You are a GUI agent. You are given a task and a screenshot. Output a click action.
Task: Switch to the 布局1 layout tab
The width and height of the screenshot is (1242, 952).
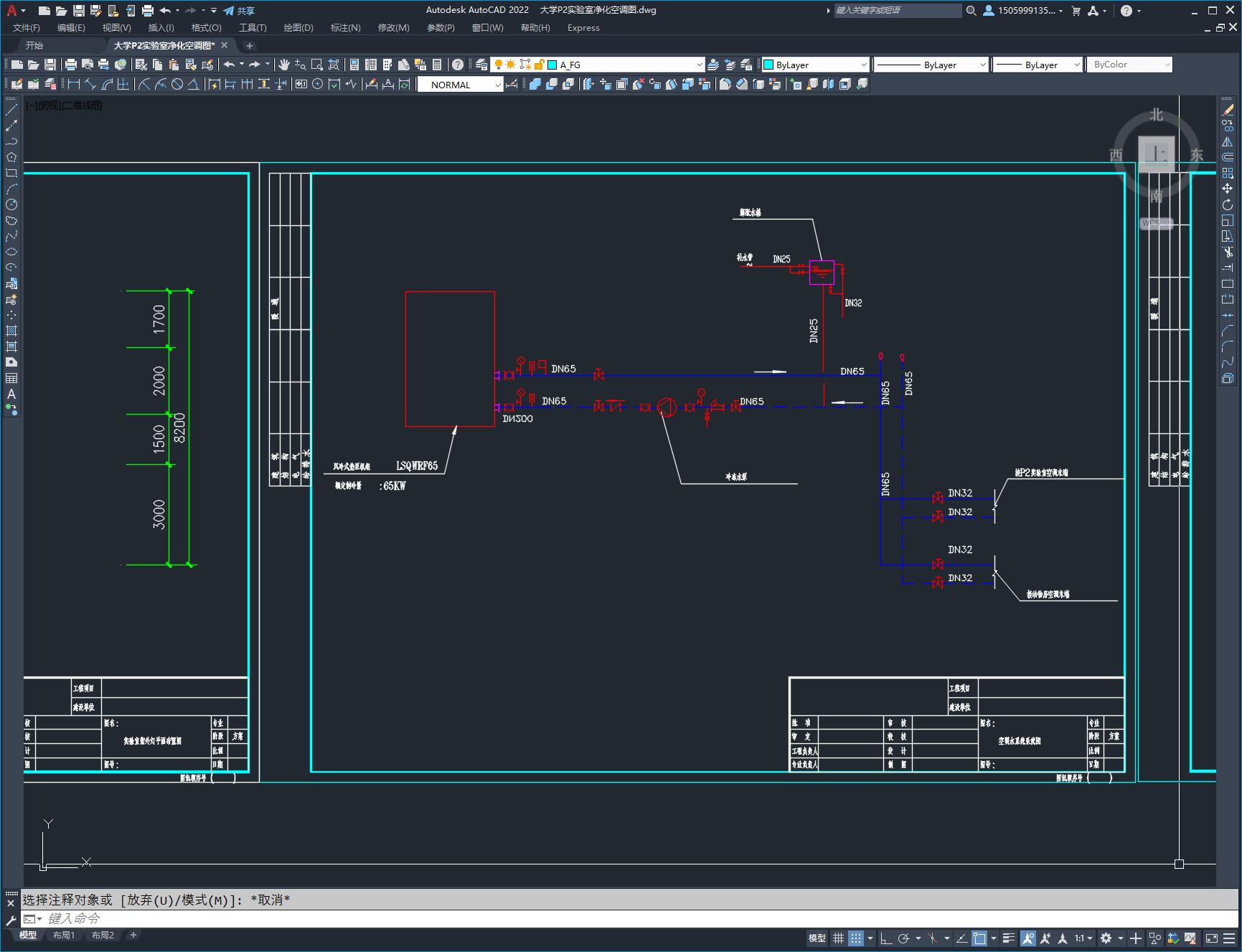(63, 935)
